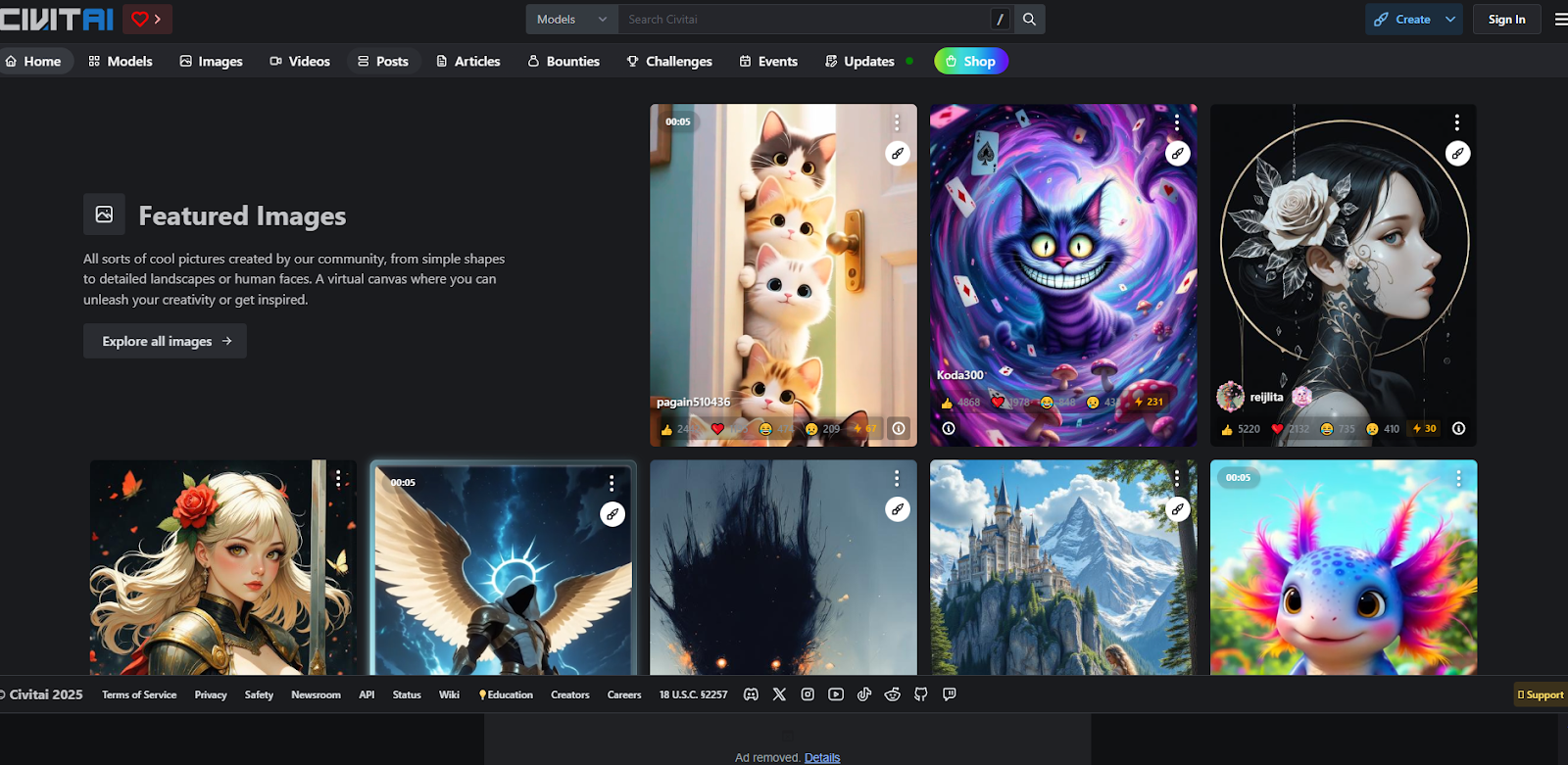Show info for Koda300 Cheshire cat image
The height and width of the screenshot is (765, 1568).
click(x=948, y=428)
